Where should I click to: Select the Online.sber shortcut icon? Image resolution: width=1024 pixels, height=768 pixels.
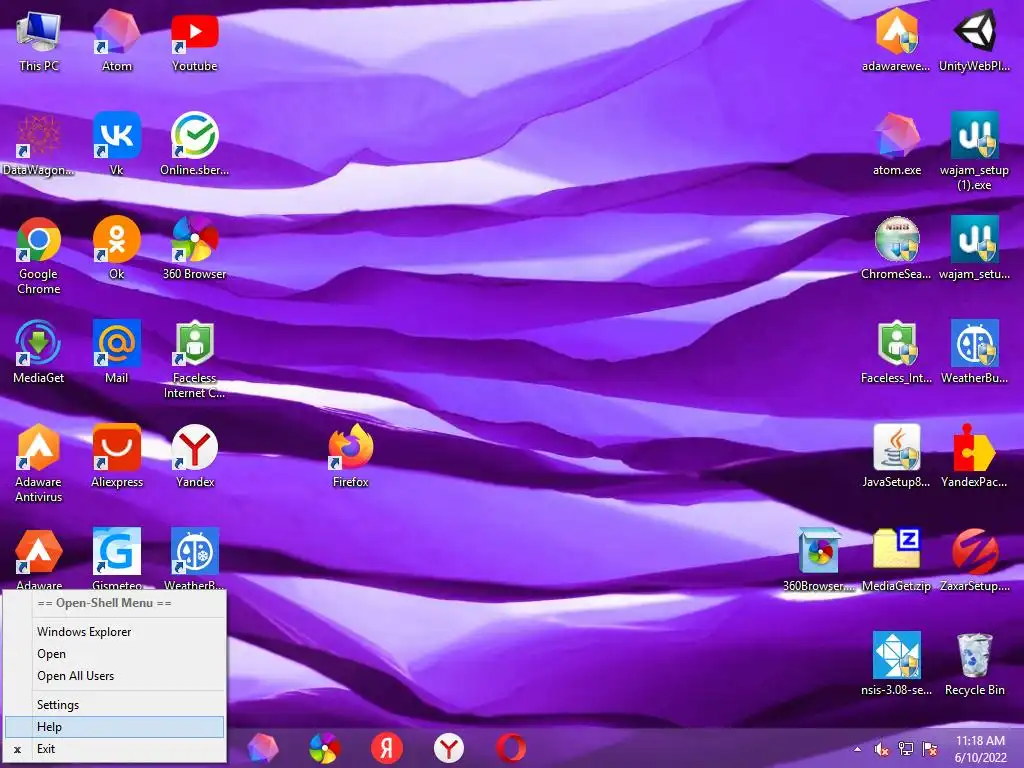(195, 145)
